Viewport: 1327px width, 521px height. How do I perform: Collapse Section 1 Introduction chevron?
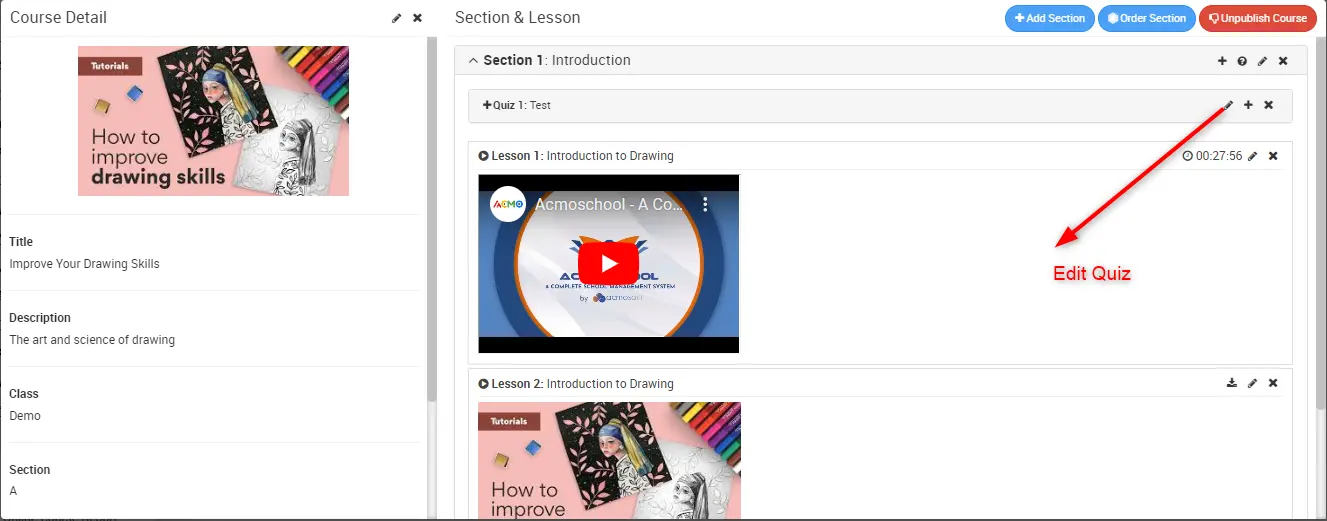[474, 61]
